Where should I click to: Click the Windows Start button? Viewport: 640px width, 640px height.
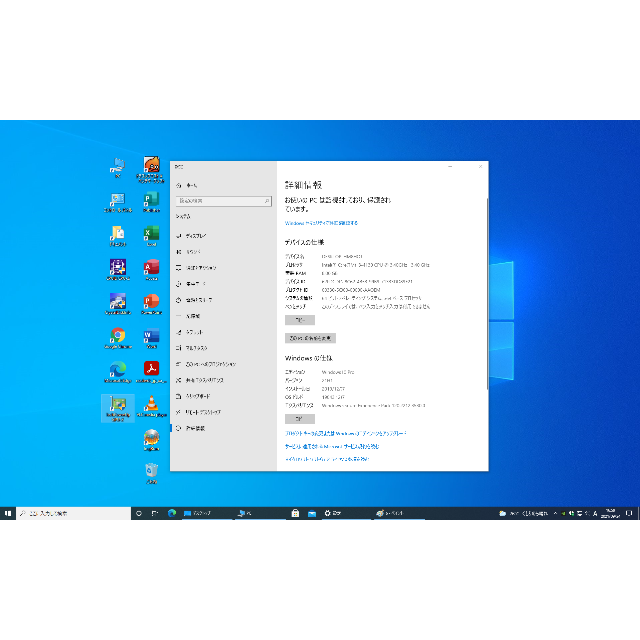pos(8,513)
